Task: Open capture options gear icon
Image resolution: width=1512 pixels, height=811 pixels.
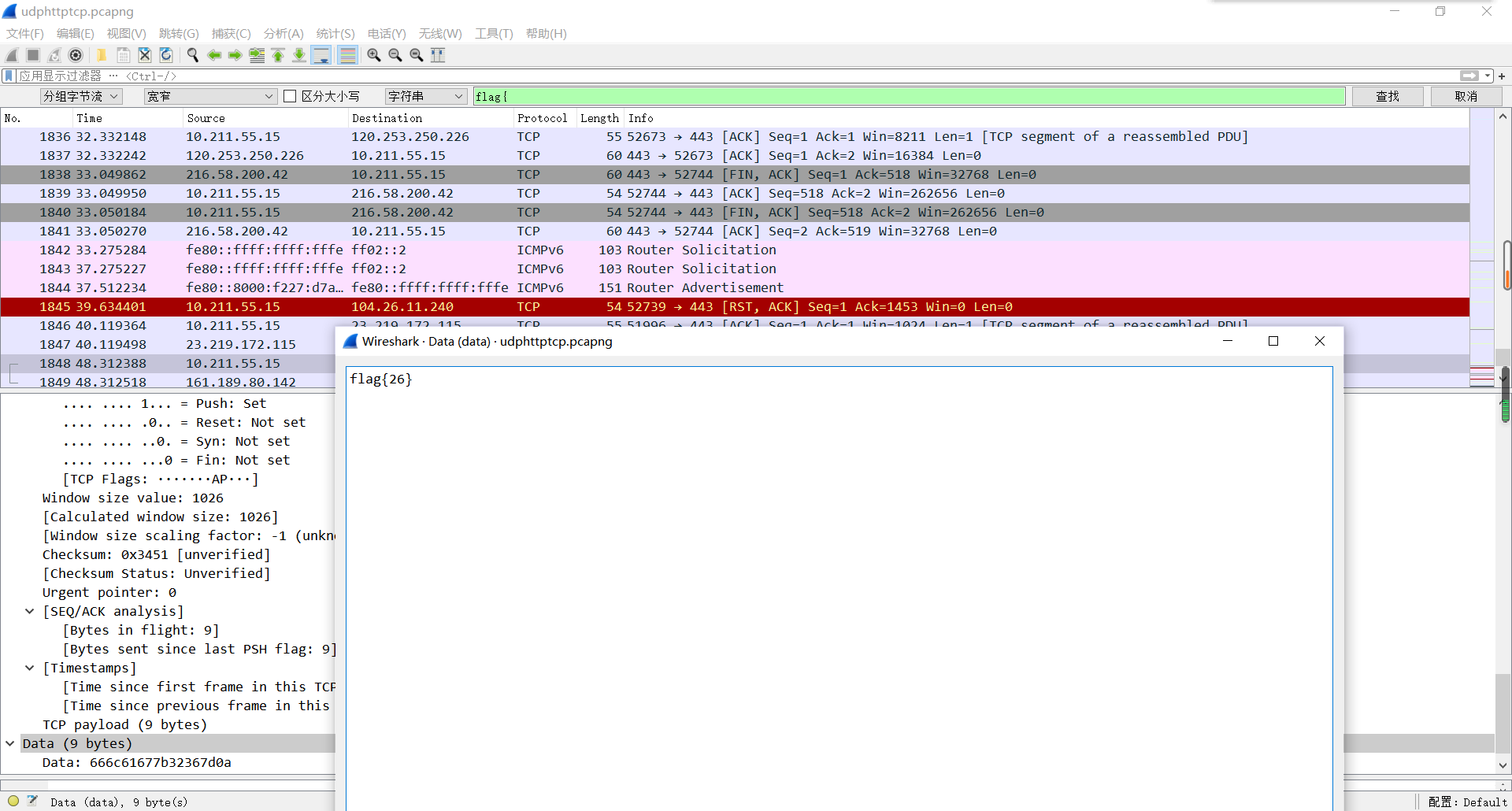Action: (x=76, y=55)
